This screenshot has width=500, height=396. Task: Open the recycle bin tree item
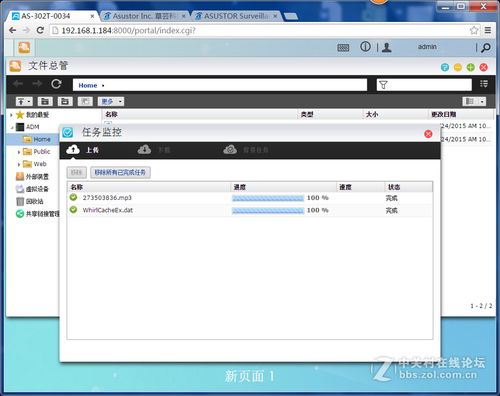point(30,201)
